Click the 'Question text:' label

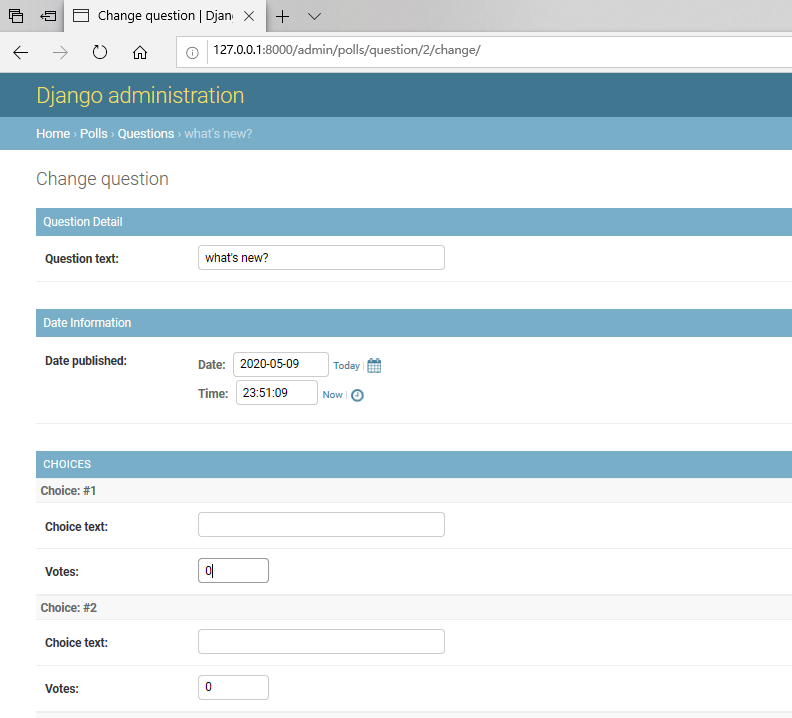82,259
